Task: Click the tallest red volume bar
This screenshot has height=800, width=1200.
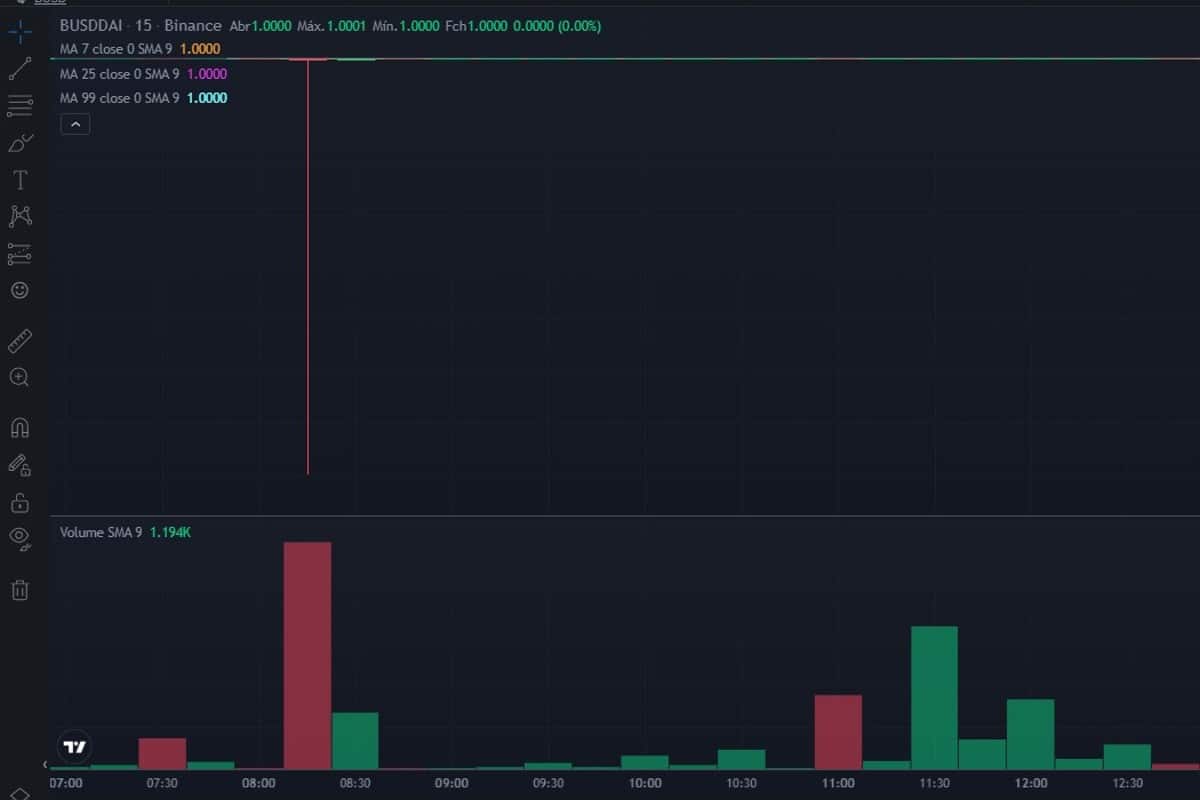Action: point(308,655)
